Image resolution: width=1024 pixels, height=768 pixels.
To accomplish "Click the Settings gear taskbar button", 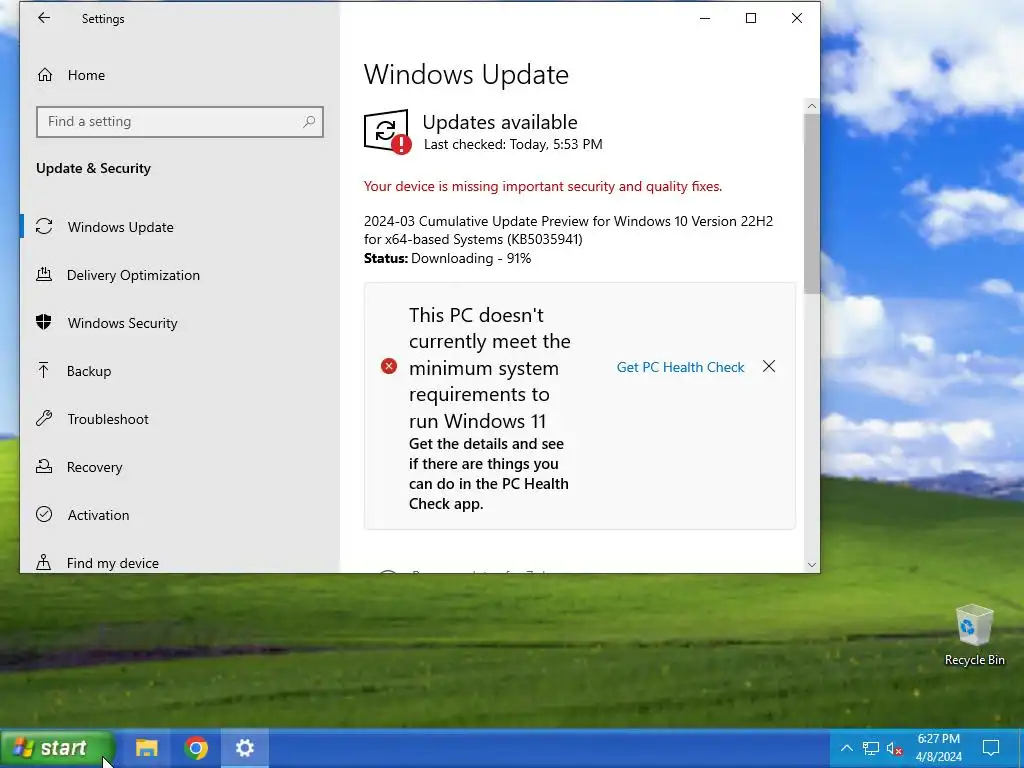I will 245,748.
